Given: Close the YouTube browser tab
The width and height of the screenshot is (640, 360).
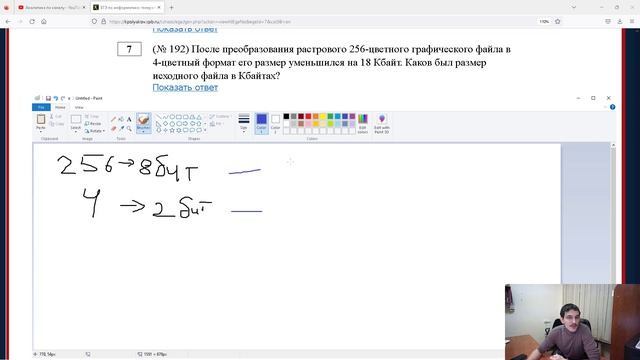Looking at the screenshot, I should coord(84,7).
